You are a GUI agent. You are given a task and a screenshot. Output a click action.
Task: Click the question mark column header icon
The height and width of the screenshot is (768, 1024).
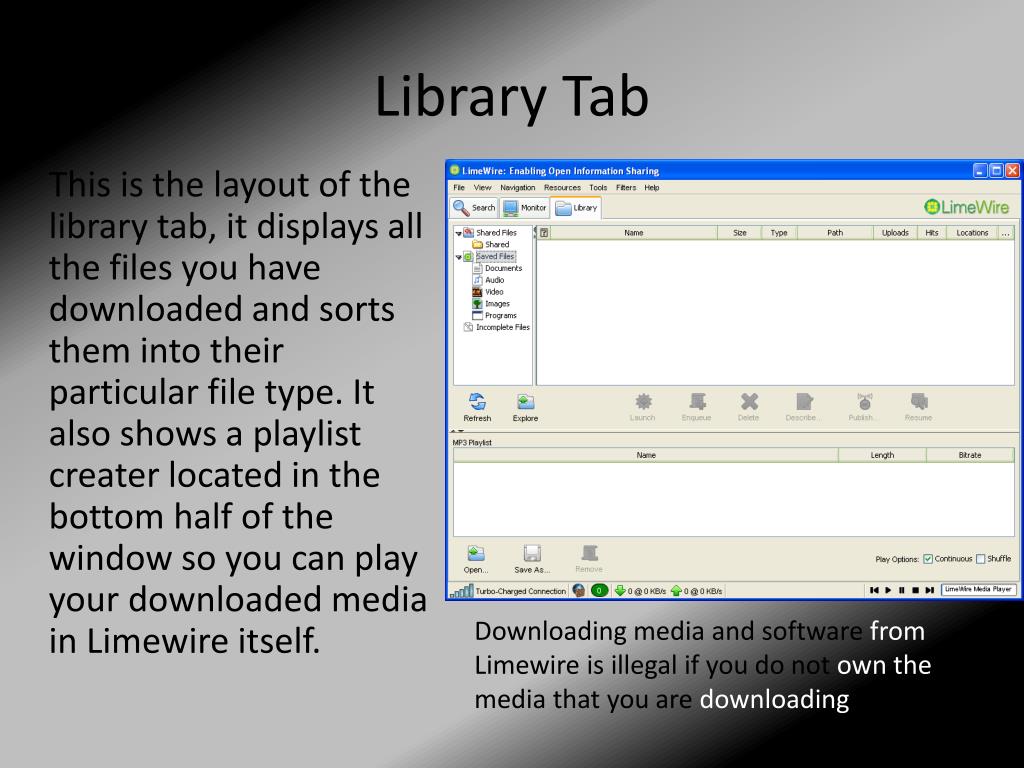pos(544,232)
